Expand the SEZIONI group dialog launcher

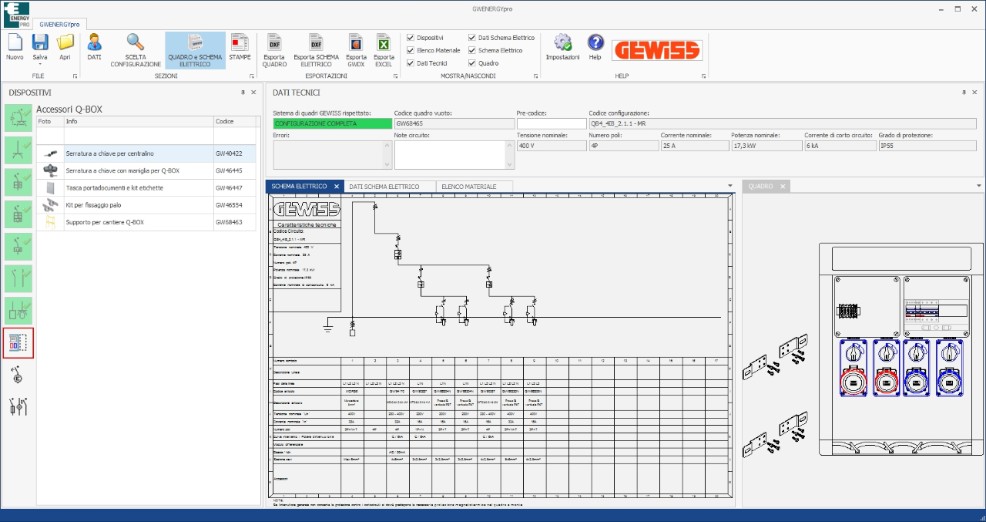(x=252, y=76)
